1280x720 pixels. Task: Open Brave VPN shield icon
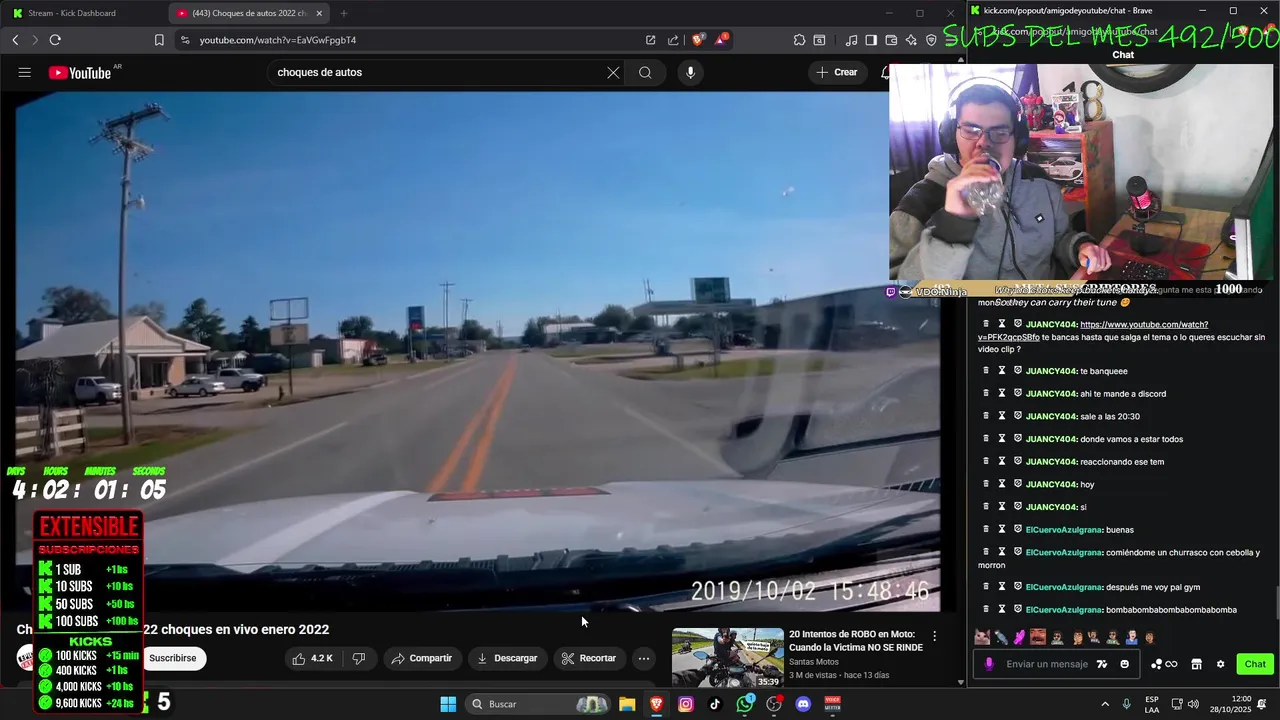point(931,40)
